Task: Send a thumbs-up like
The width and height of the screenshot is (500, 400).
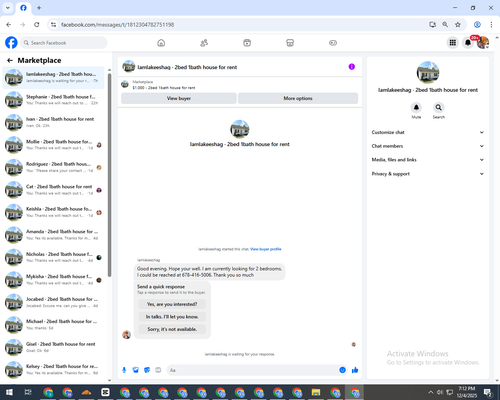Action: [355, 370]
